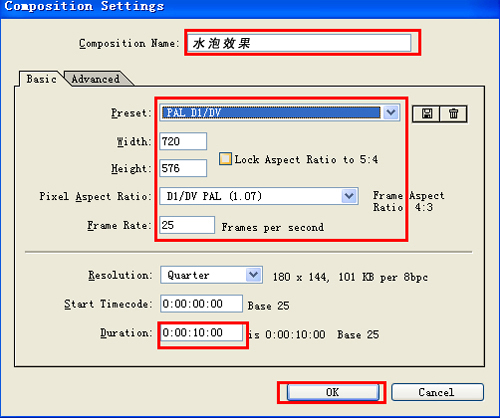The width and height of the screenshot is (500, 418).
Task: Switch to the Advanced tab
Action: pyautogui.click(x=96, y=79)
